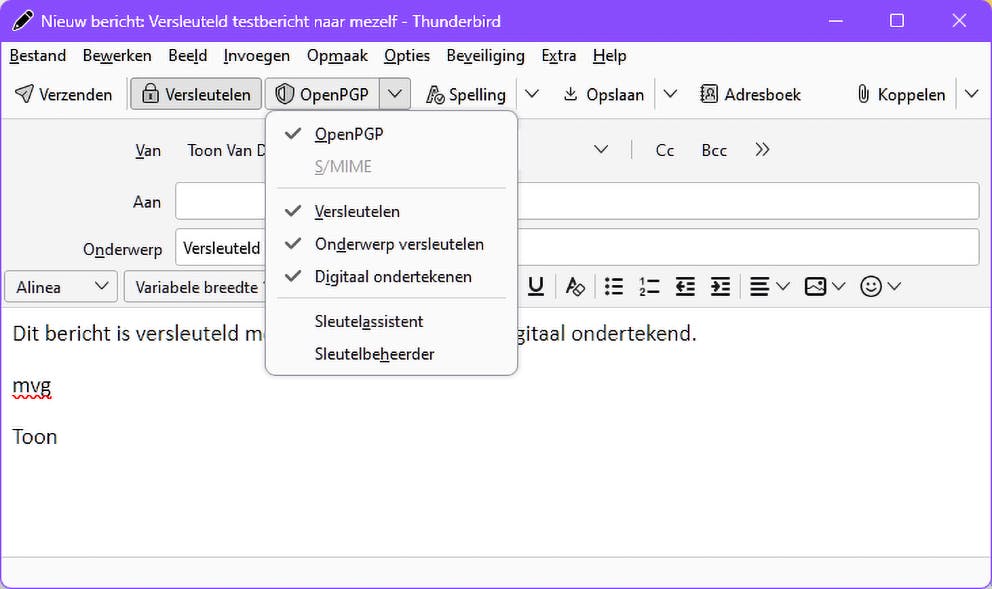
Task: Open the emoji smiley picker
Action: click(x=880, y=287)
